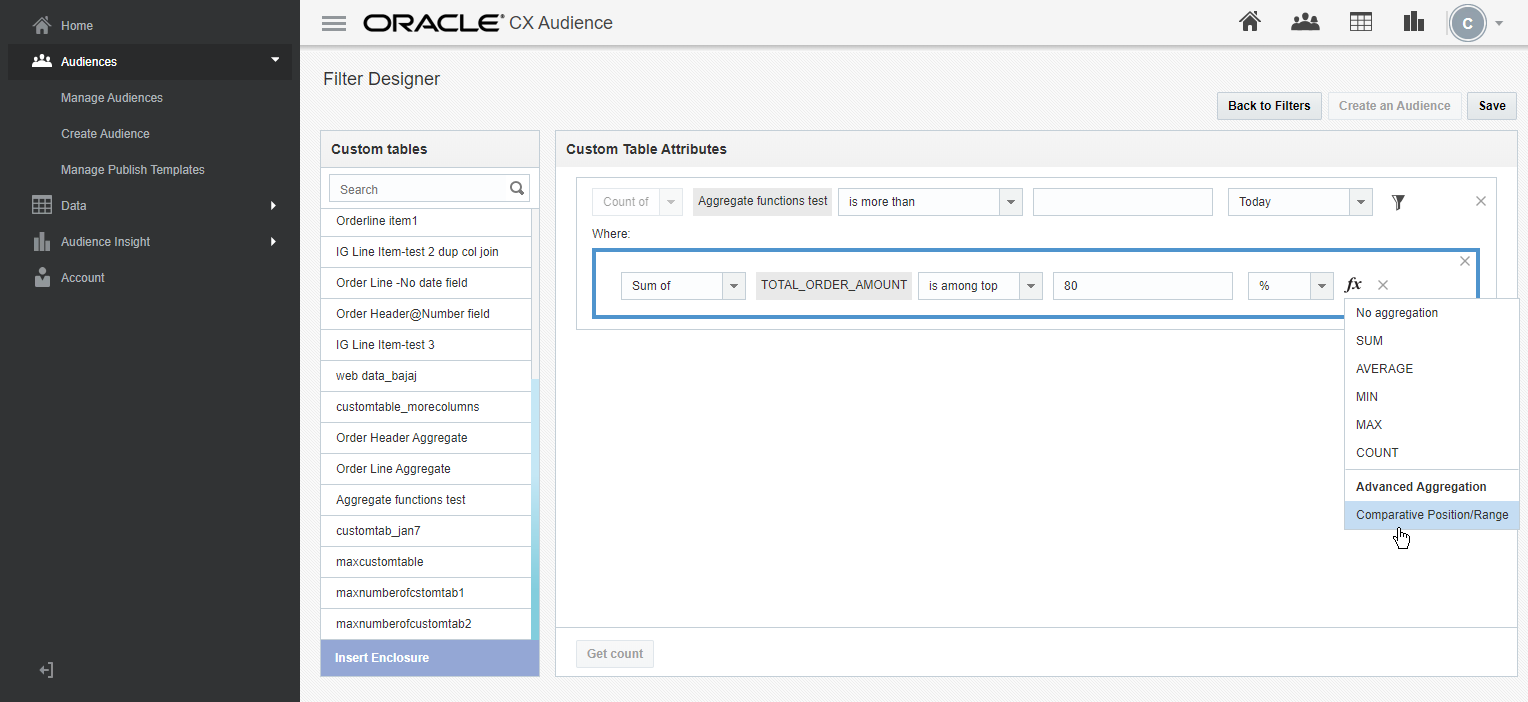Click the filter funnel icon on the condition row

tap(1397, 201)
